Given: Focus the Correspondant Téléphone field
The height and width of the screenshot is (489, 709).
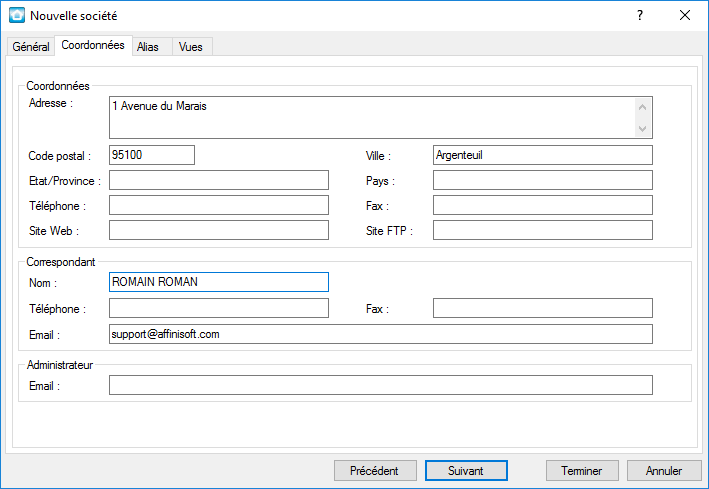Looking at the screenshot, I should (219, 308).
